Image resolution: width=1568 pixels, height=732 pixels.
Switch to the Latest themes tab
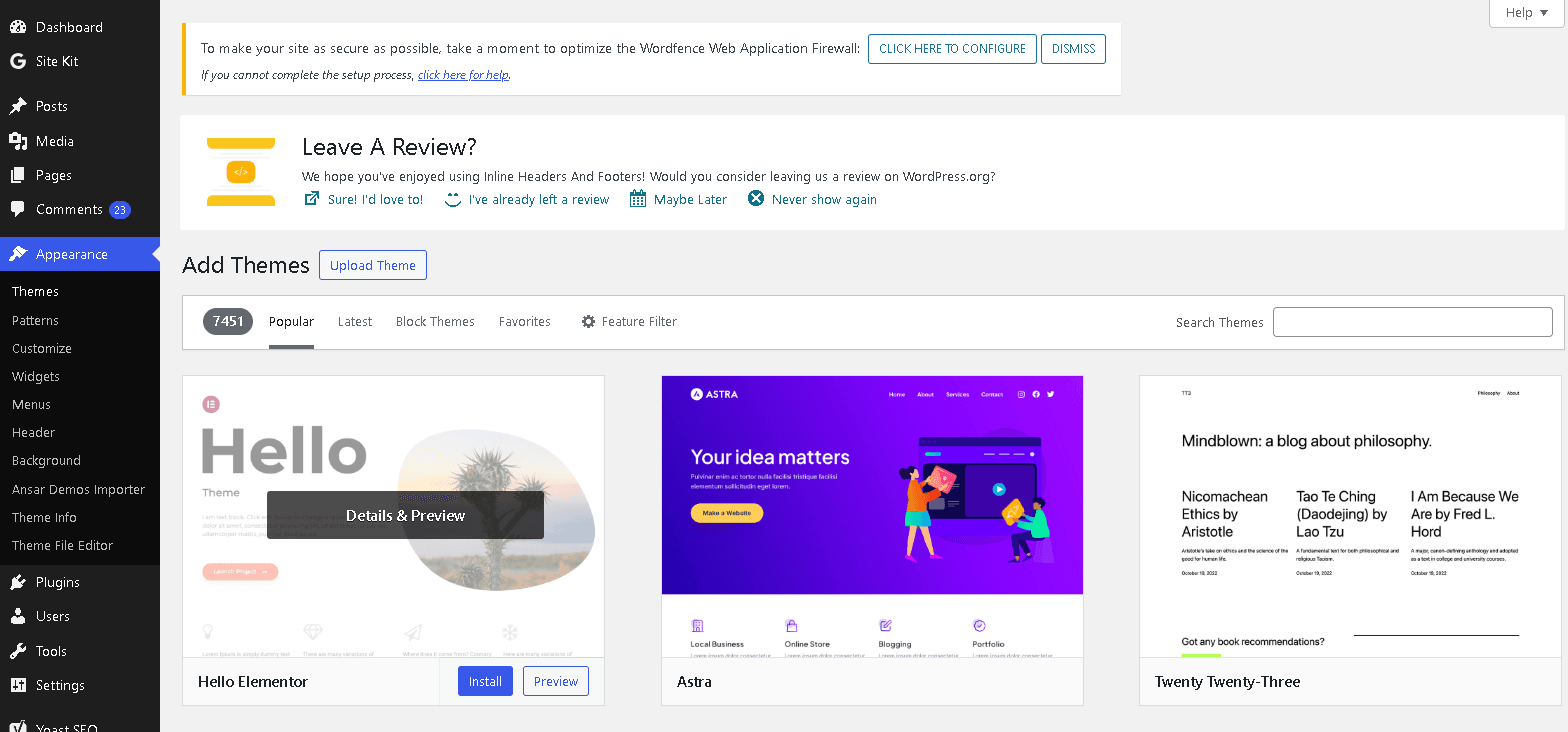pos(355,322)
